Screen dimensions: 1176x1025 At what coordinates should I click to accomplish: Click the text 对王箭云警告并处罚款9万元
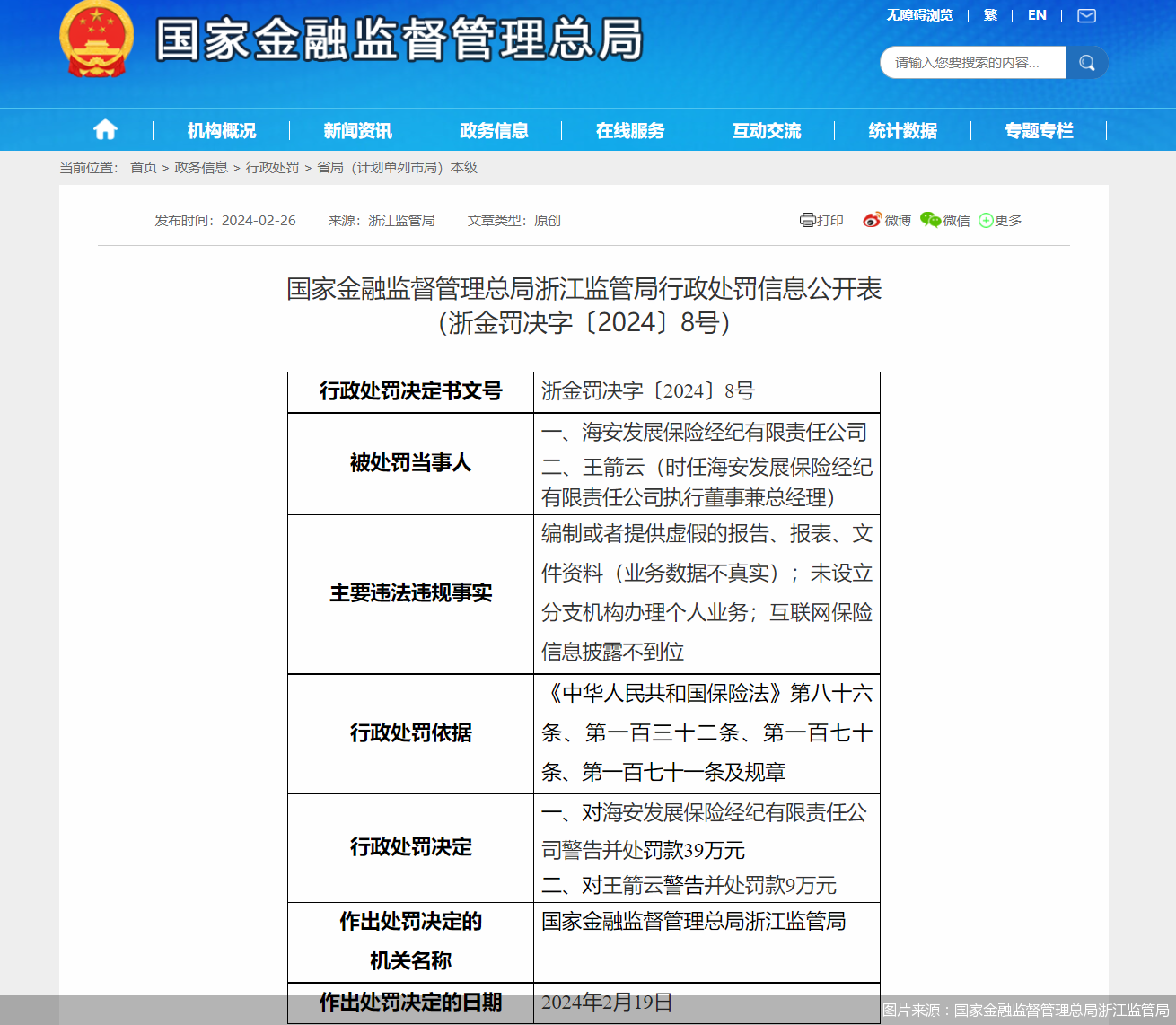(709, 886)
